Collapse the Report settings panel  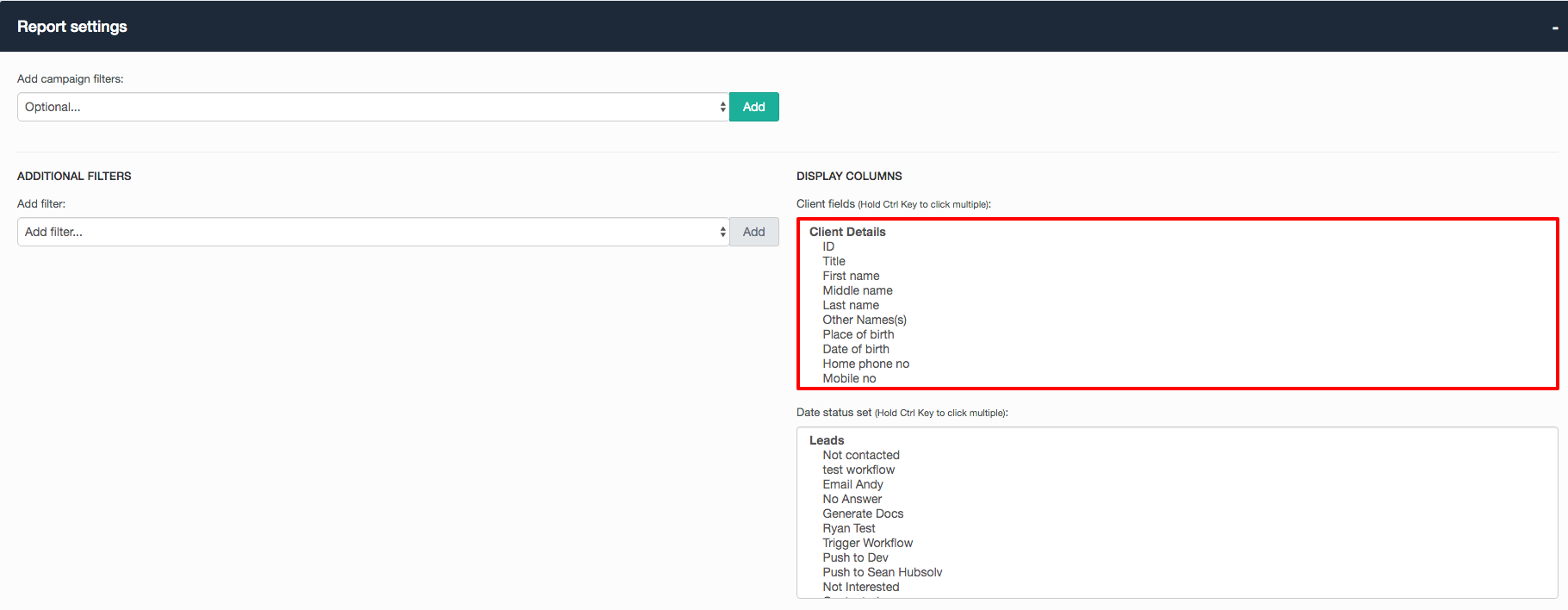(1554, 28)
